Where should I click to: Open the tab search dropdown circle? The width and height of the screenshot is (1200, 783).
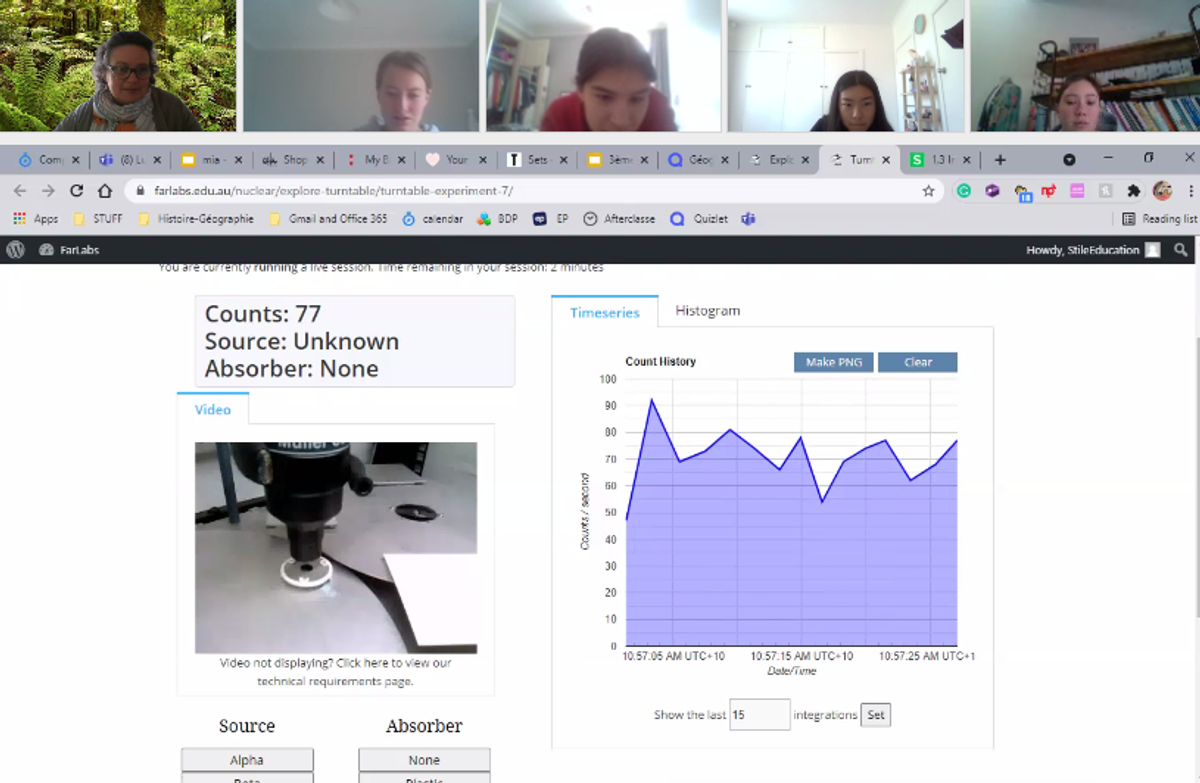pyautogui.click(x=1069, y=160)
